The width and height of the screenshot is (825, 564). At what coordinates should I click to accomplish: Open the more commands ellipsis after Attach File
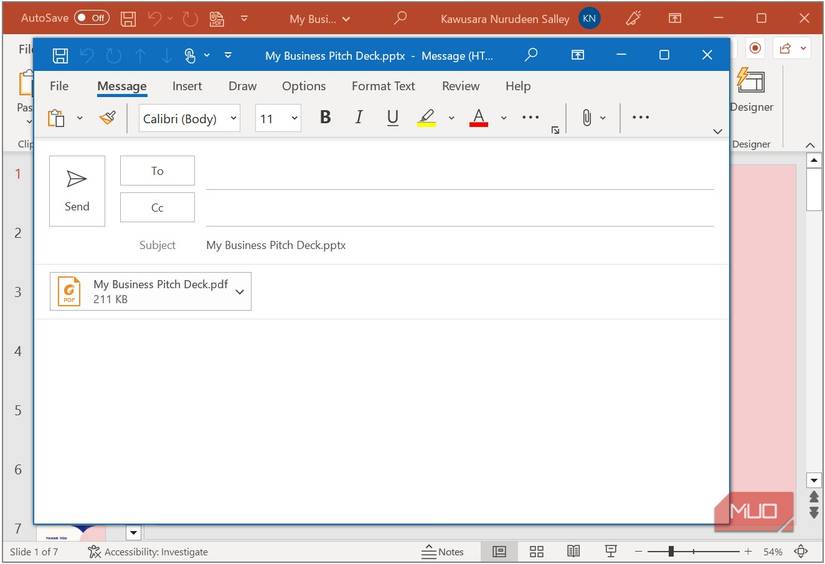tap(640, 117)
